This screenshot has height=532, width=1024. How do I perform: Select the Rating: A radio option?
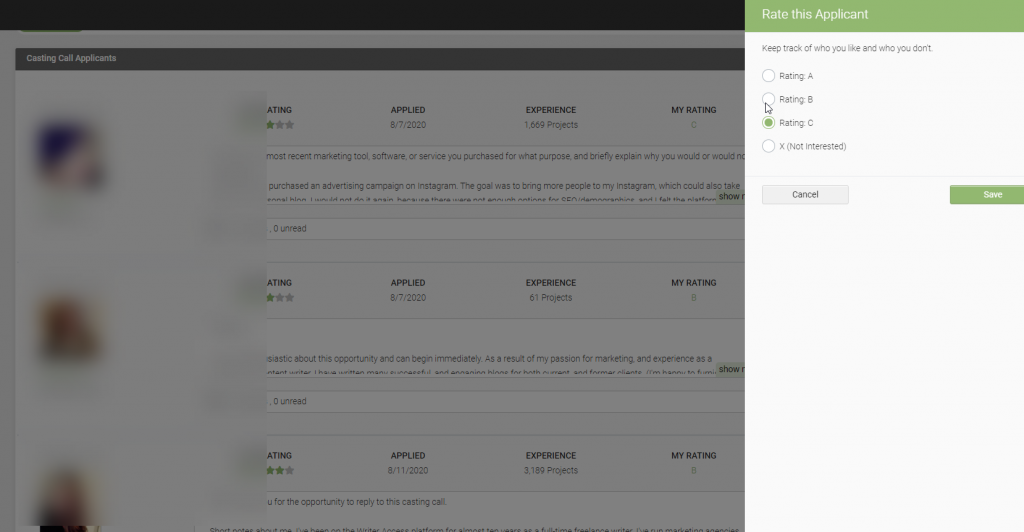(x=769, y=76)
